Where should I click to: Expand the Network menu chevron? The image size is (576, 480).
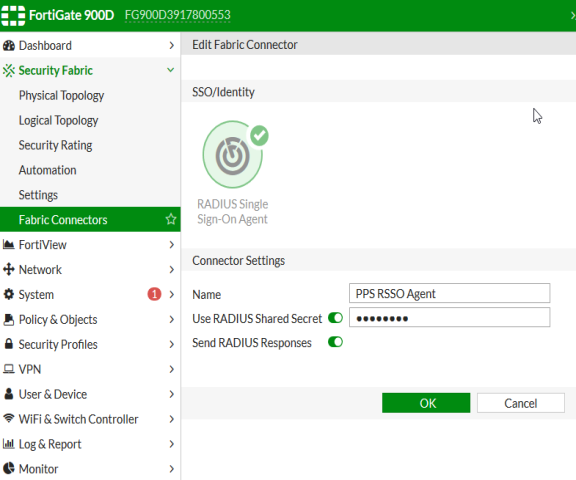coord(172,270)
